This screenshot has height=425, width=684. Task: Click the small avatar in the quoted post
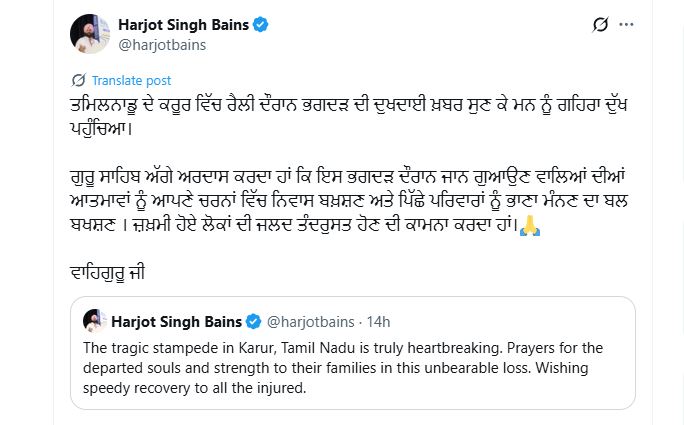point(95,322)
